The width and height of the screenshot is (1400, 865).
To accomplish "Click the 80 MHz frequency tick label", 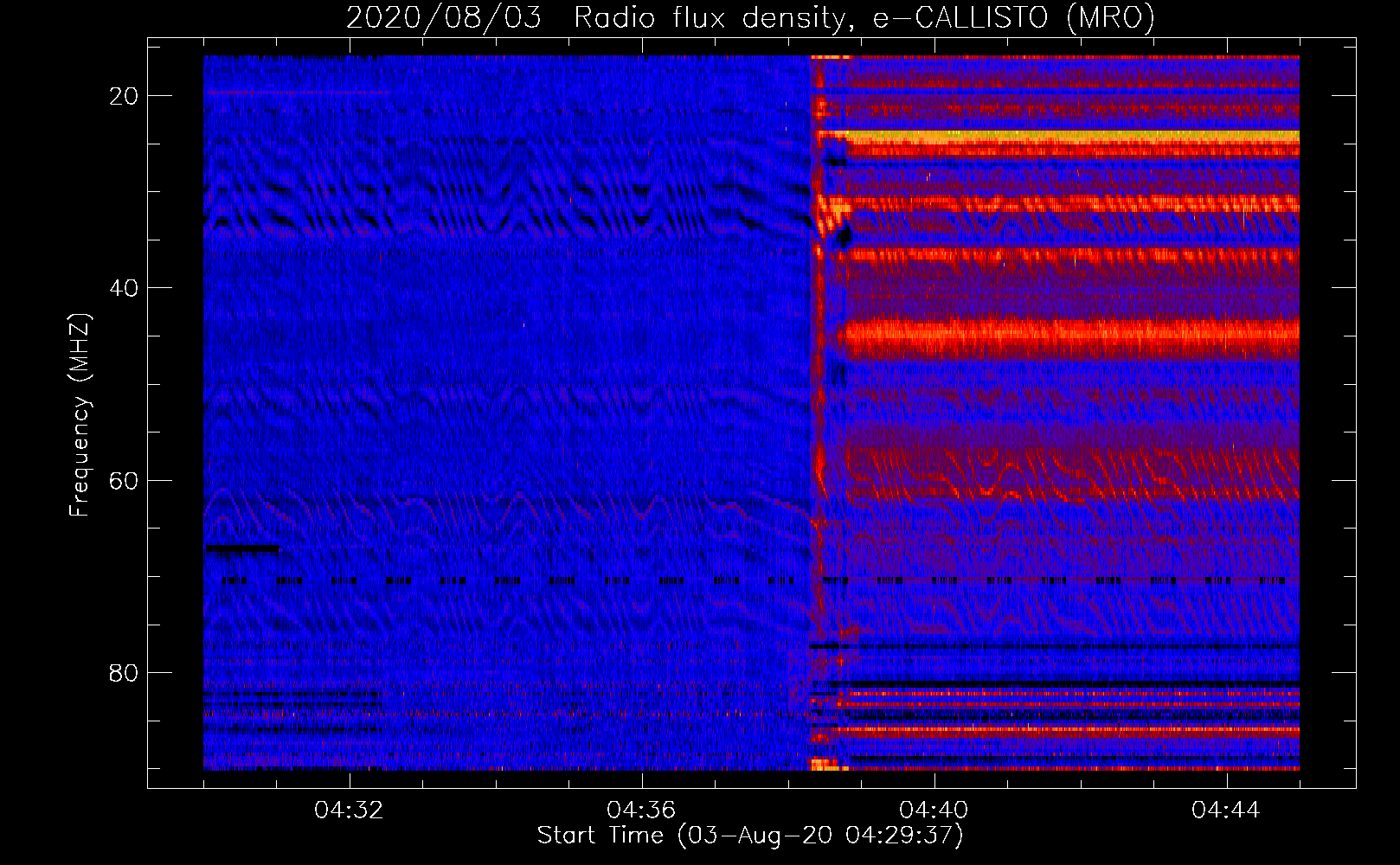I will click(125, 673).
